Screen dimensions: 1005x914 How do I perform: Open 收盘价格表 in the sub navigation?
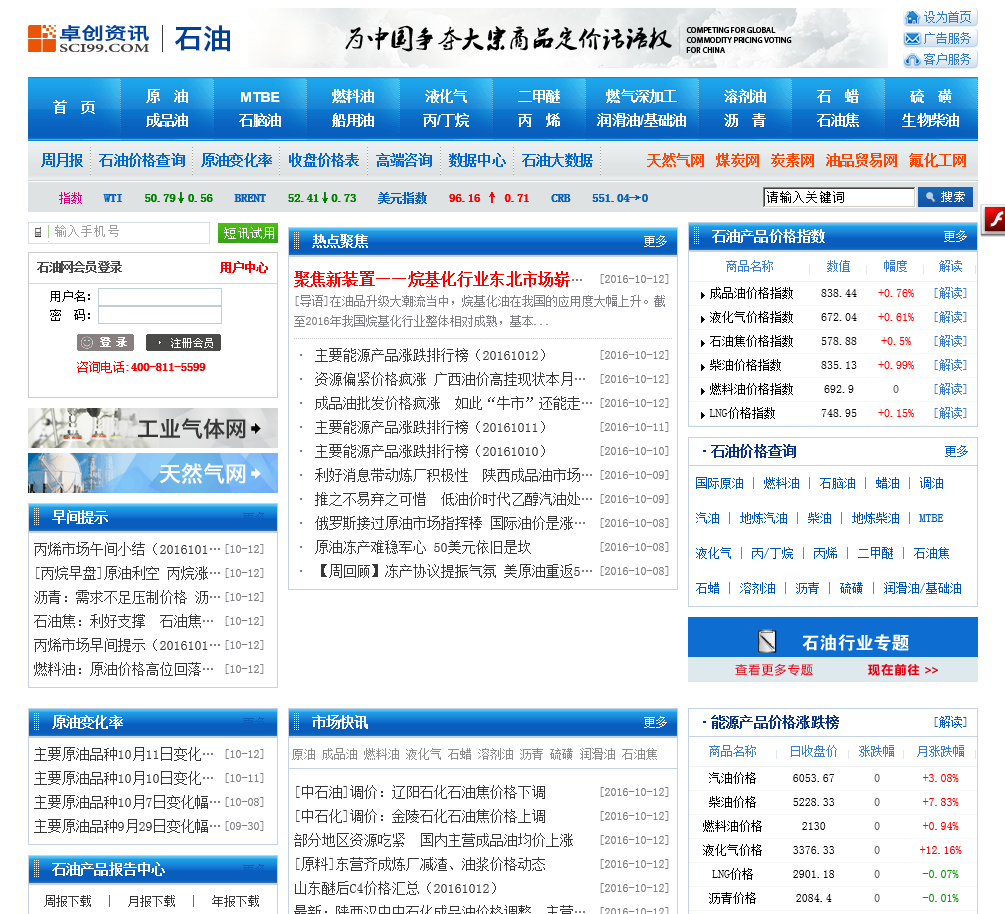point(323,160)
